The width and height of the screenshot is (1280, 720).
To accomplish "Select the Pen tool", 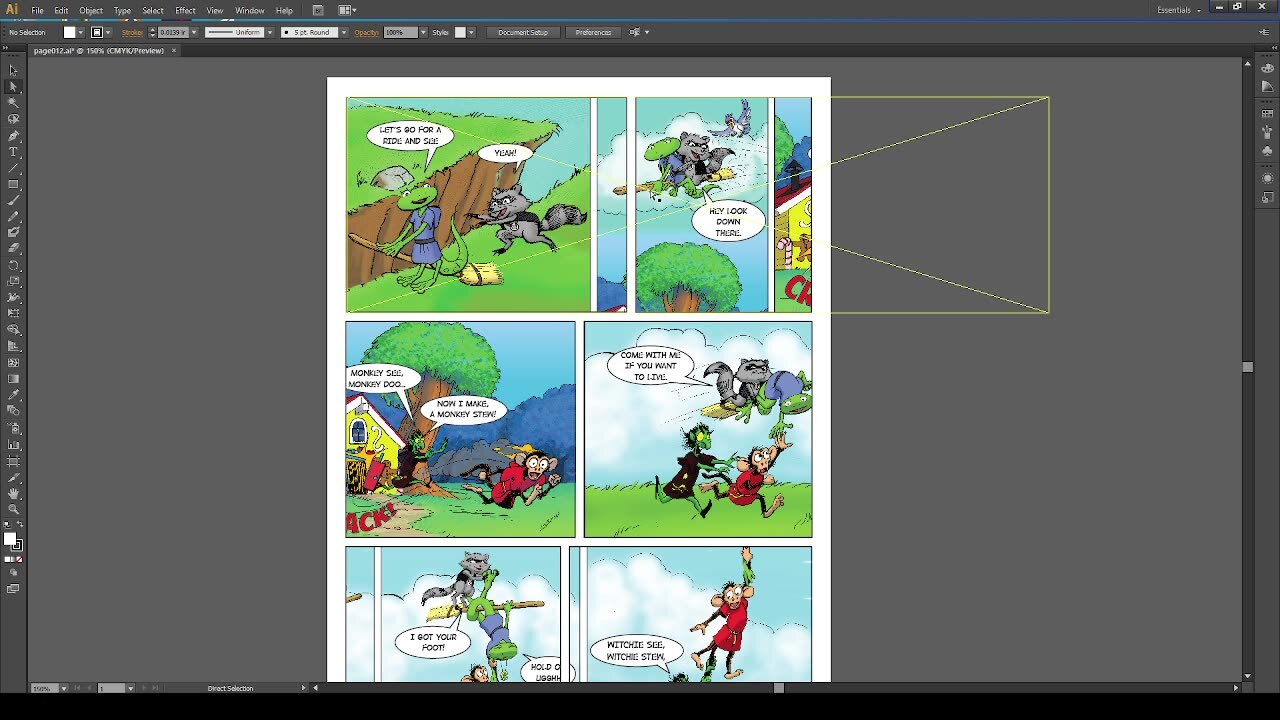I will (13, 135).
